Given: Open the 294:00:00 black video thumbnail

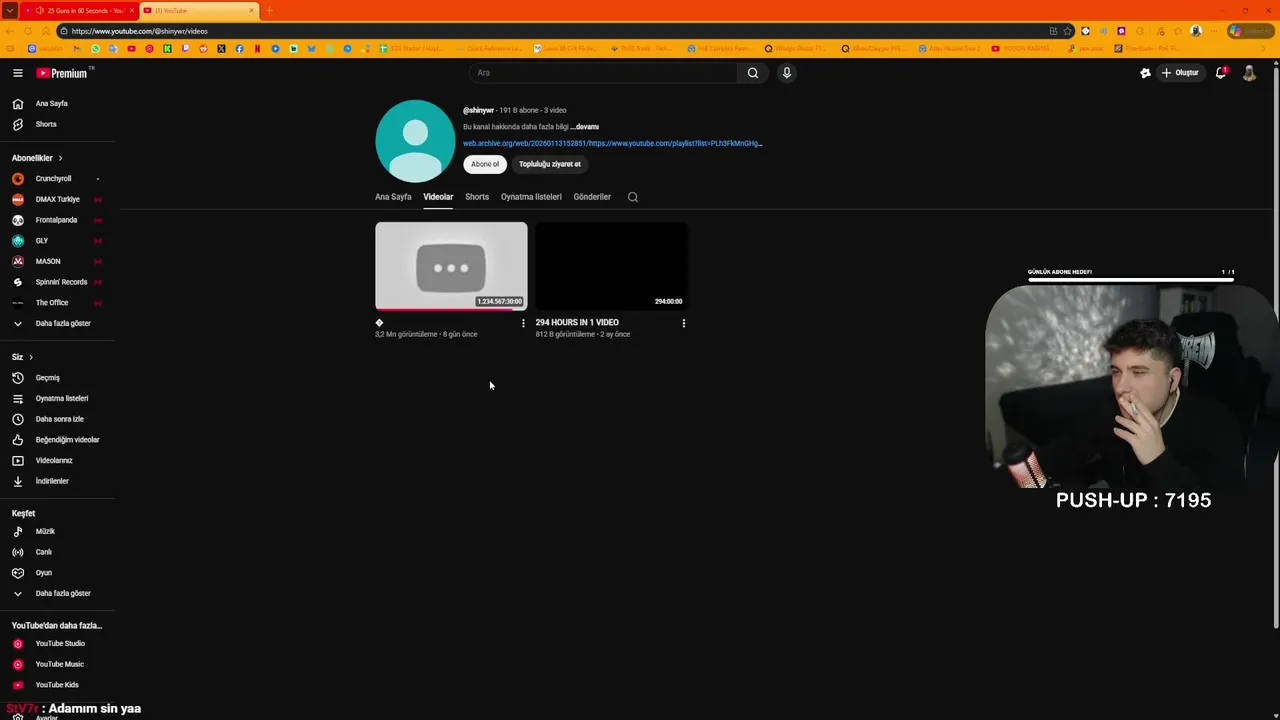Looking at the screenshot, I should click(x=611, y=266).
